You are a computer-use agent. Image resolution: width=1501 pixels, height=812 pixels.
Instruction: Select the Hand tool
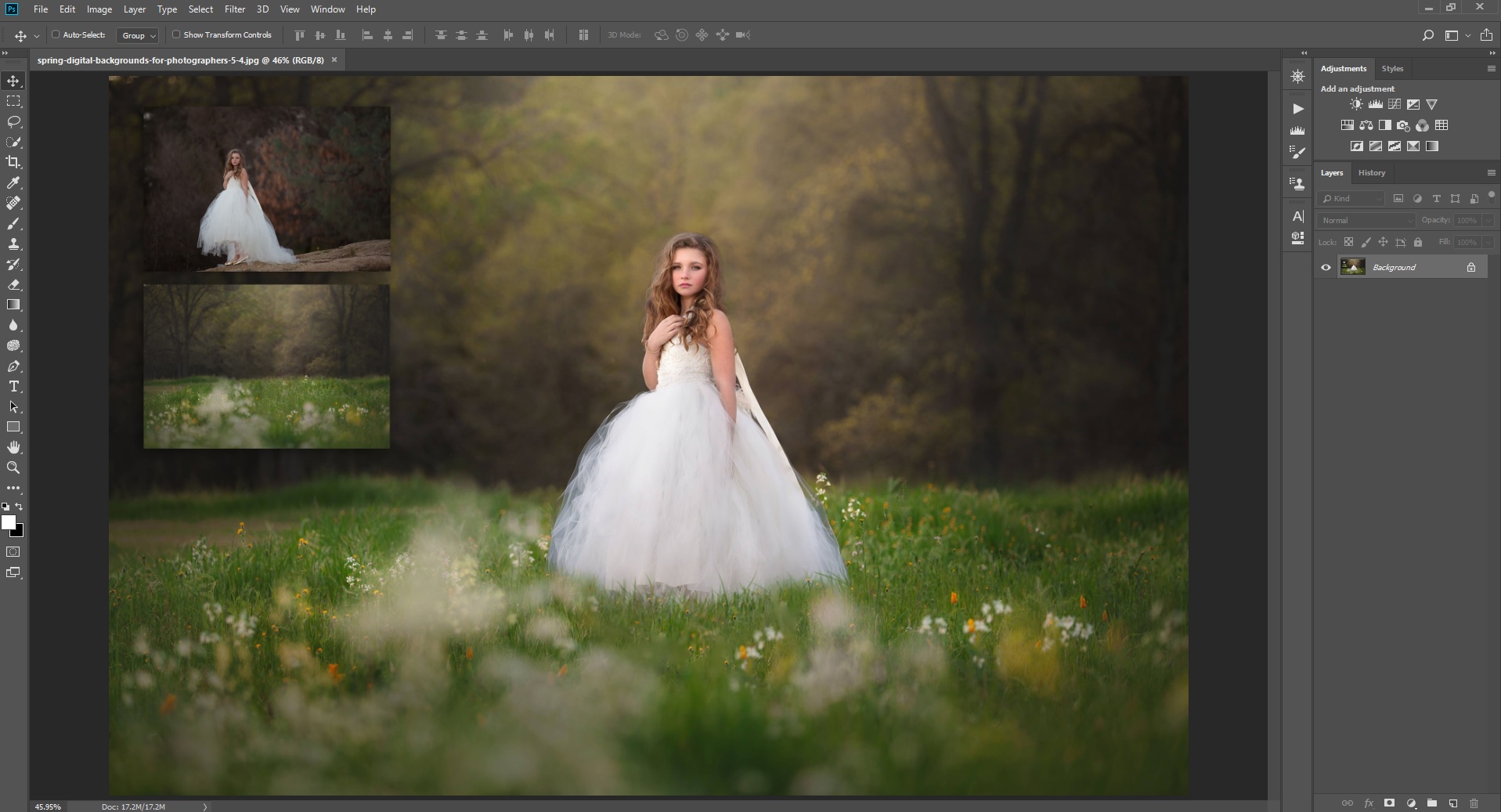point(13,447)
